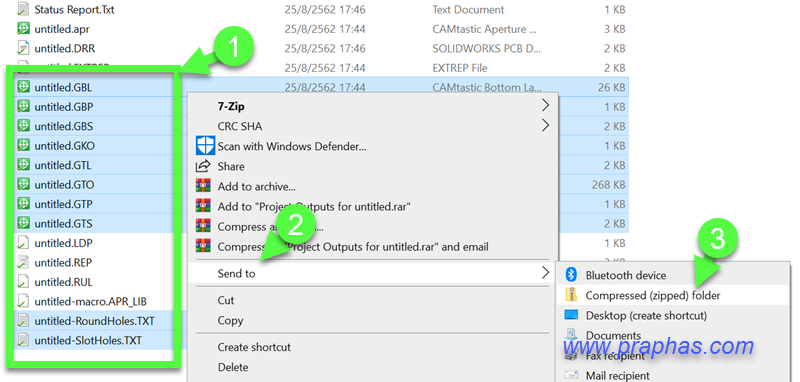
Task: Click the Share arrow icon
Action: 204,166
